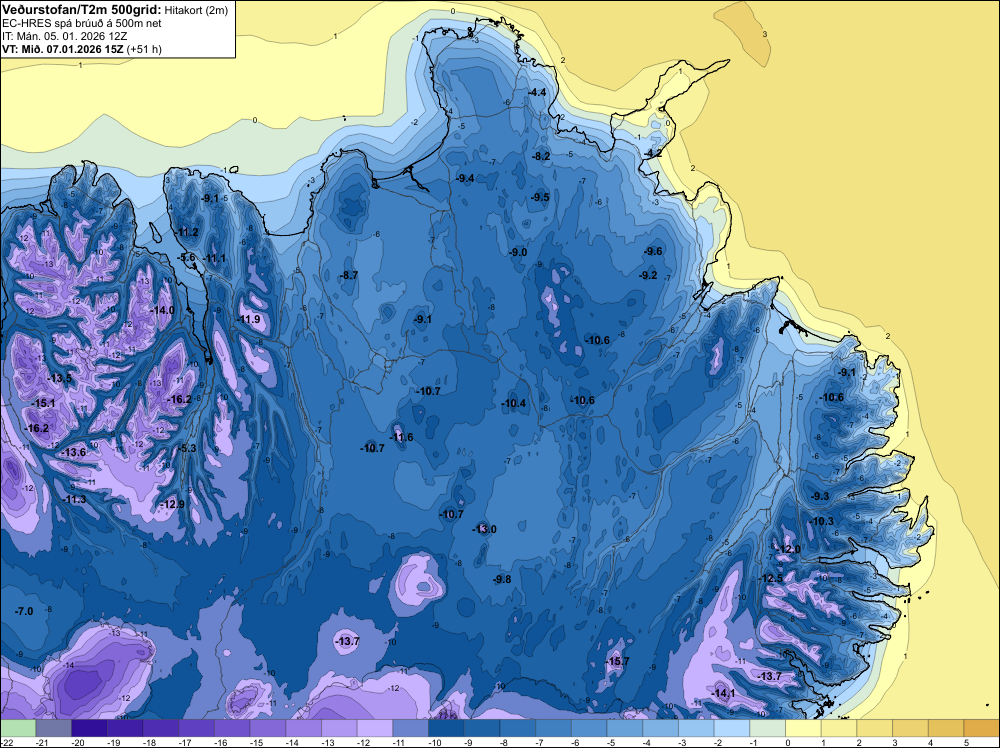Click the -8.7 temperature label

pos(349,275)
